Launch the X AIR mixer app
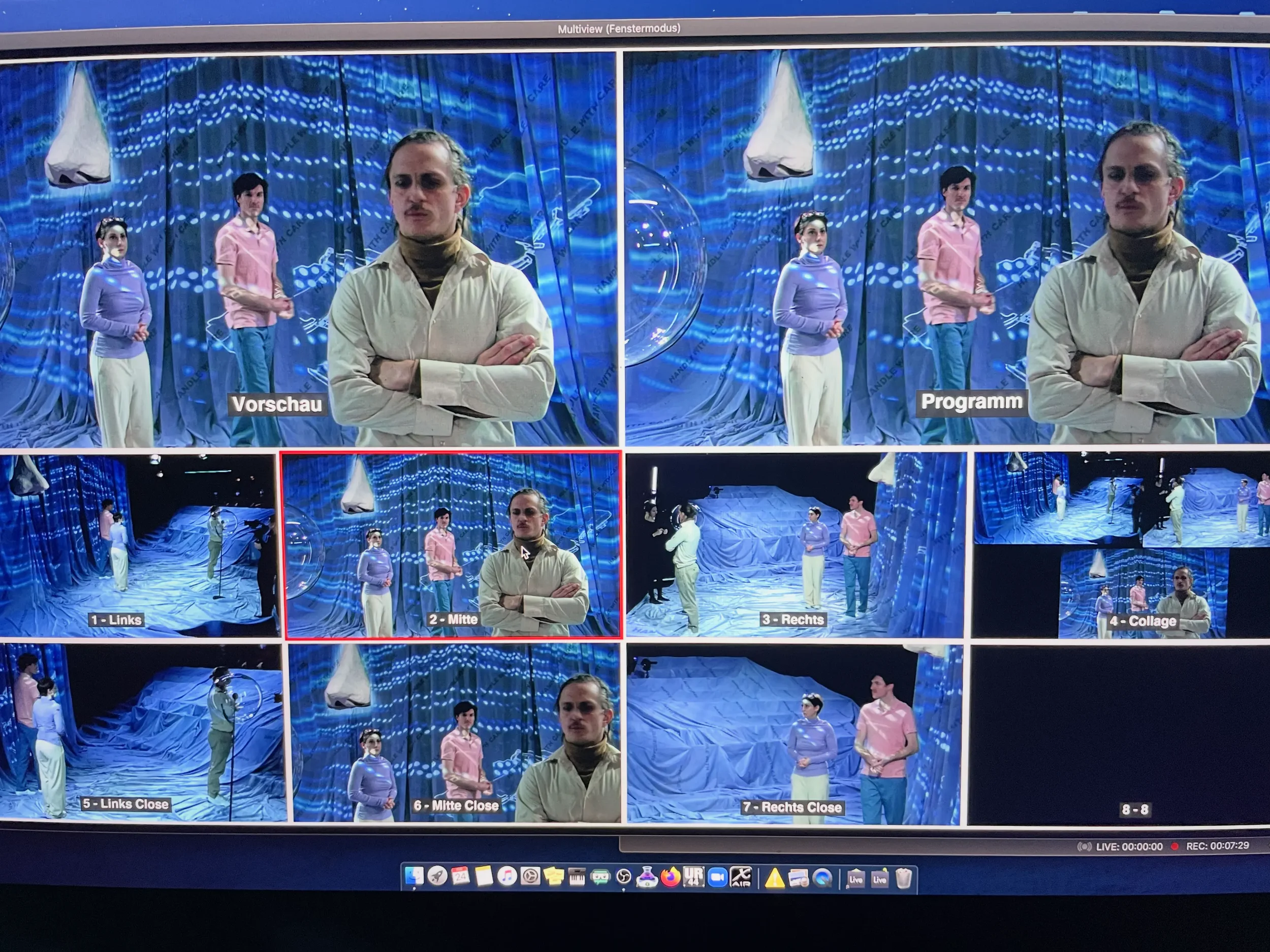 pyautogui.click(x=741, y=877)
